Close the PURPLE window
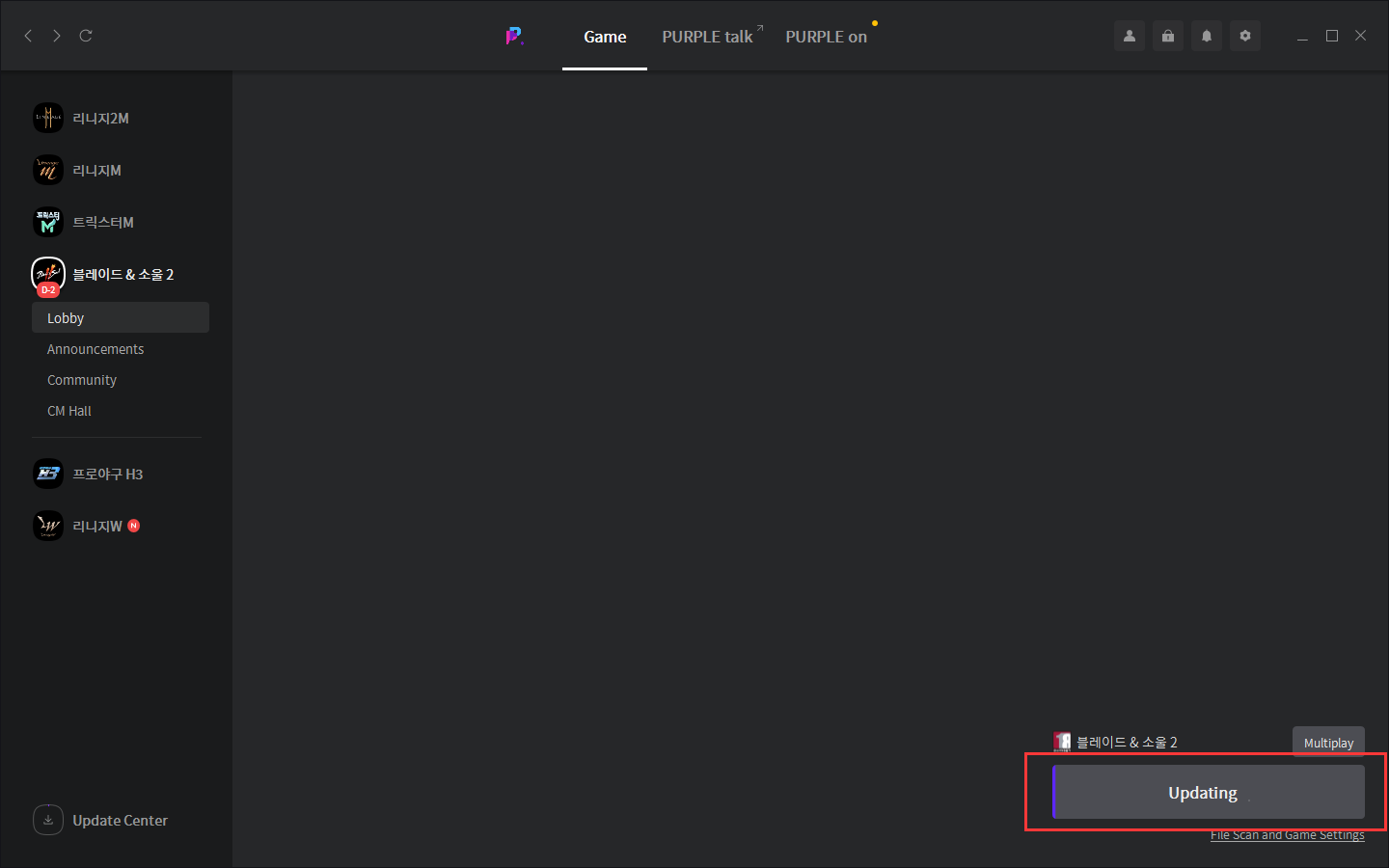 pos(1361,36)
